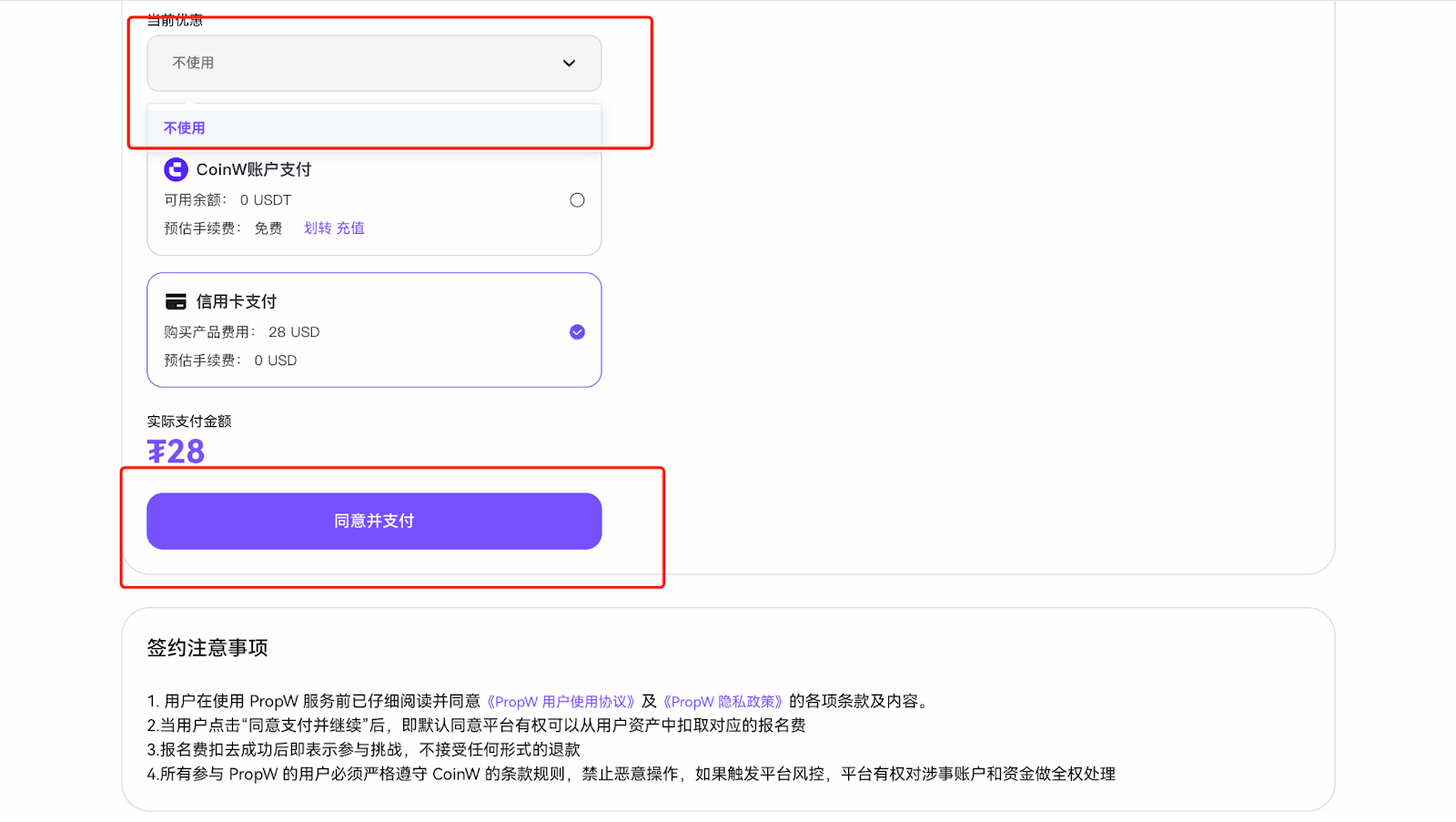Open the PropW 隐私政策 policy
This screenshot has height=822, width=1456.
click(x=723, y=701)
